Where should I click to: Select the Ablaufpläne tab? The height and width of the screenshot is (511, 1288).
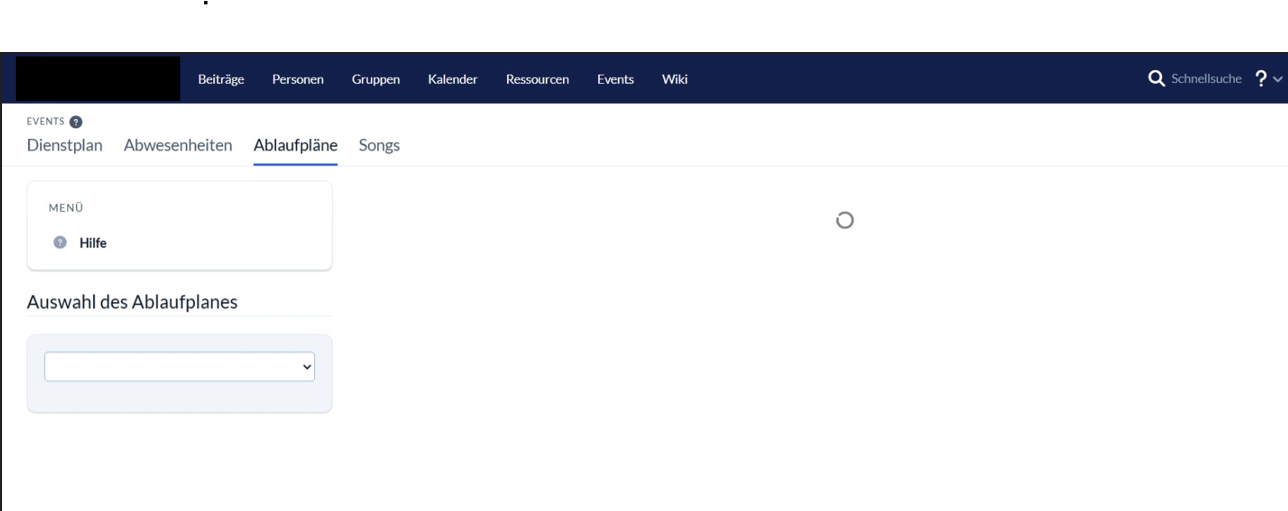click(296, 145)
